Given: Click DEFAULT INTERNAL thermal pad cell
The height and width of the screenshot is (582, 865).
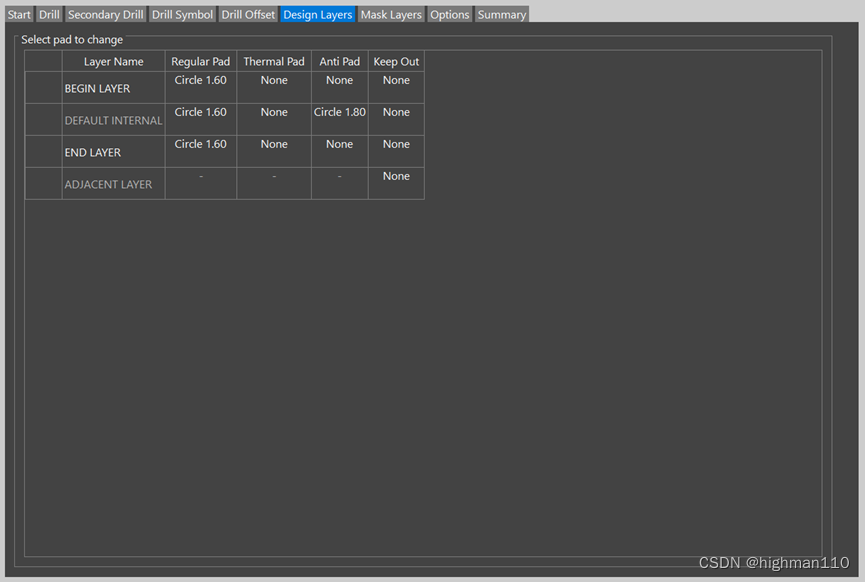Looking at the screenshot, I should click(x=274, y=119).
